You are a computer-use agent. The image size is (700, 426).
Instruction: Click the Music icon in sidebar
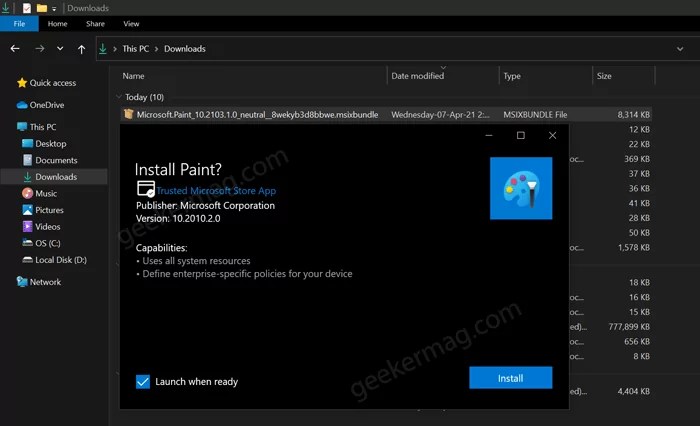click(x=27, y=193)
